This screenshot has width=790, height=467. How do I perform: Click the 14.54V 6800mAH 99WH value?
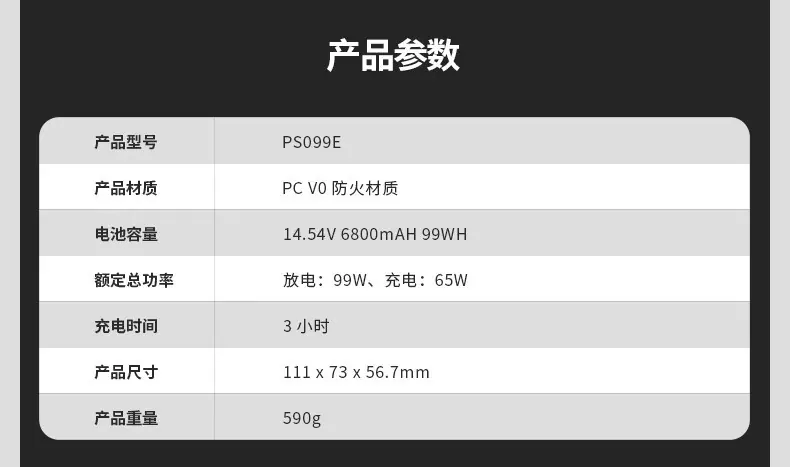[375, 234]
